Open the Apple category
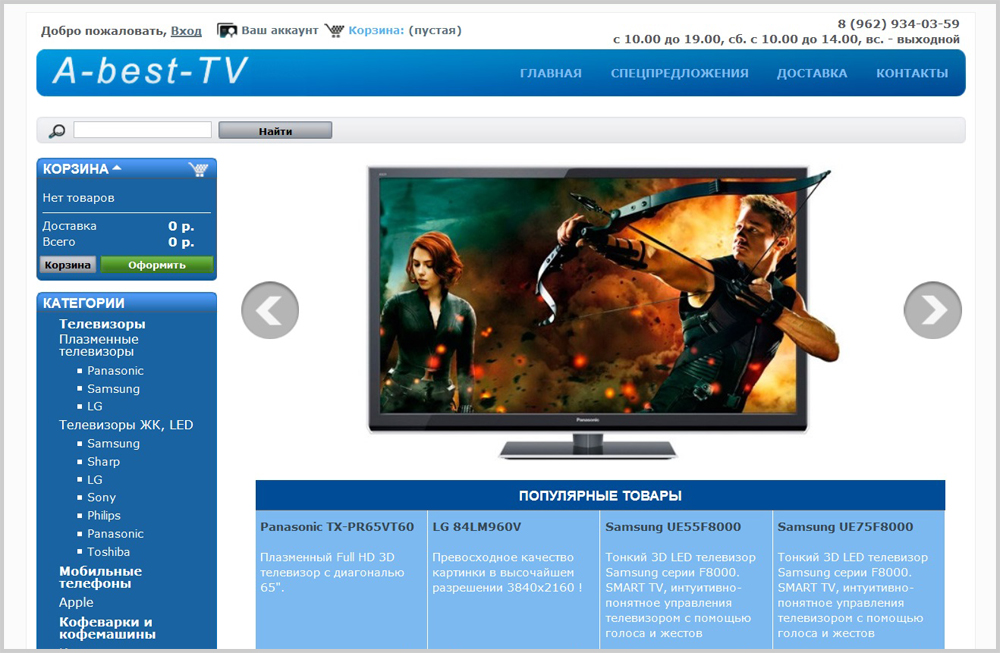This screenshot has width=1000, height=653. tap(76, 603)
